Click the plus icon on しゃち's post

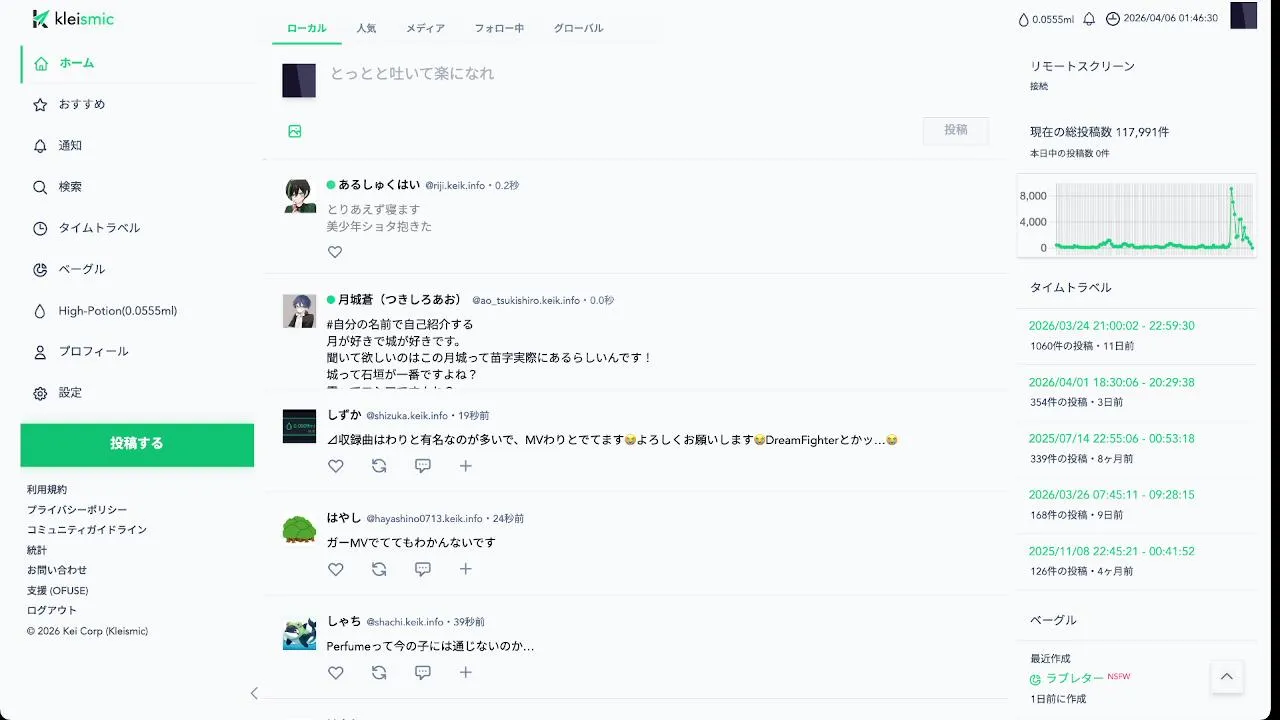tap(466, 672)
